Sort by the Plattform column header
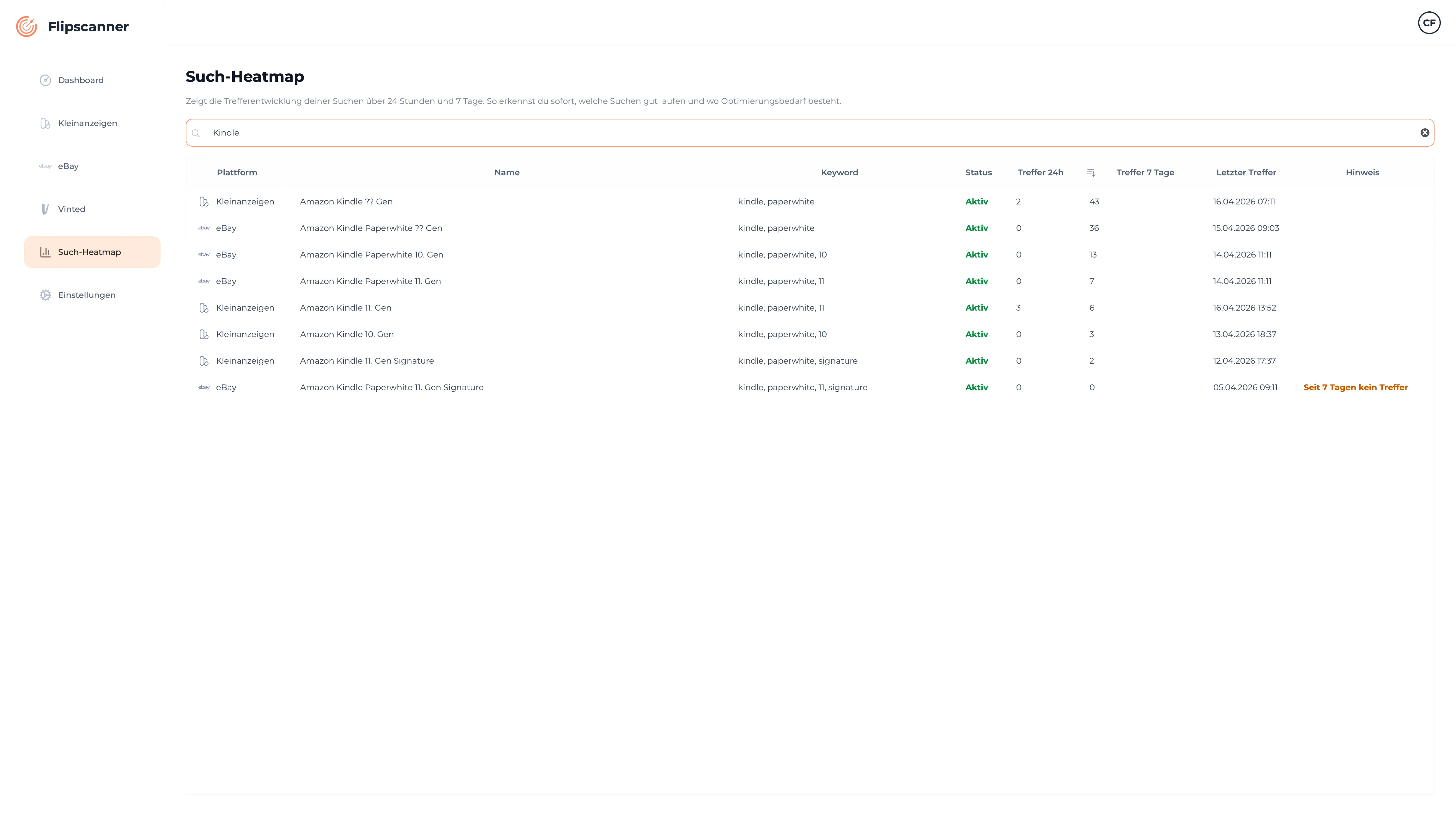Image resolution: width=1456 pixels, height=819 pixels. pyautogui.click(x=237, y=173)
